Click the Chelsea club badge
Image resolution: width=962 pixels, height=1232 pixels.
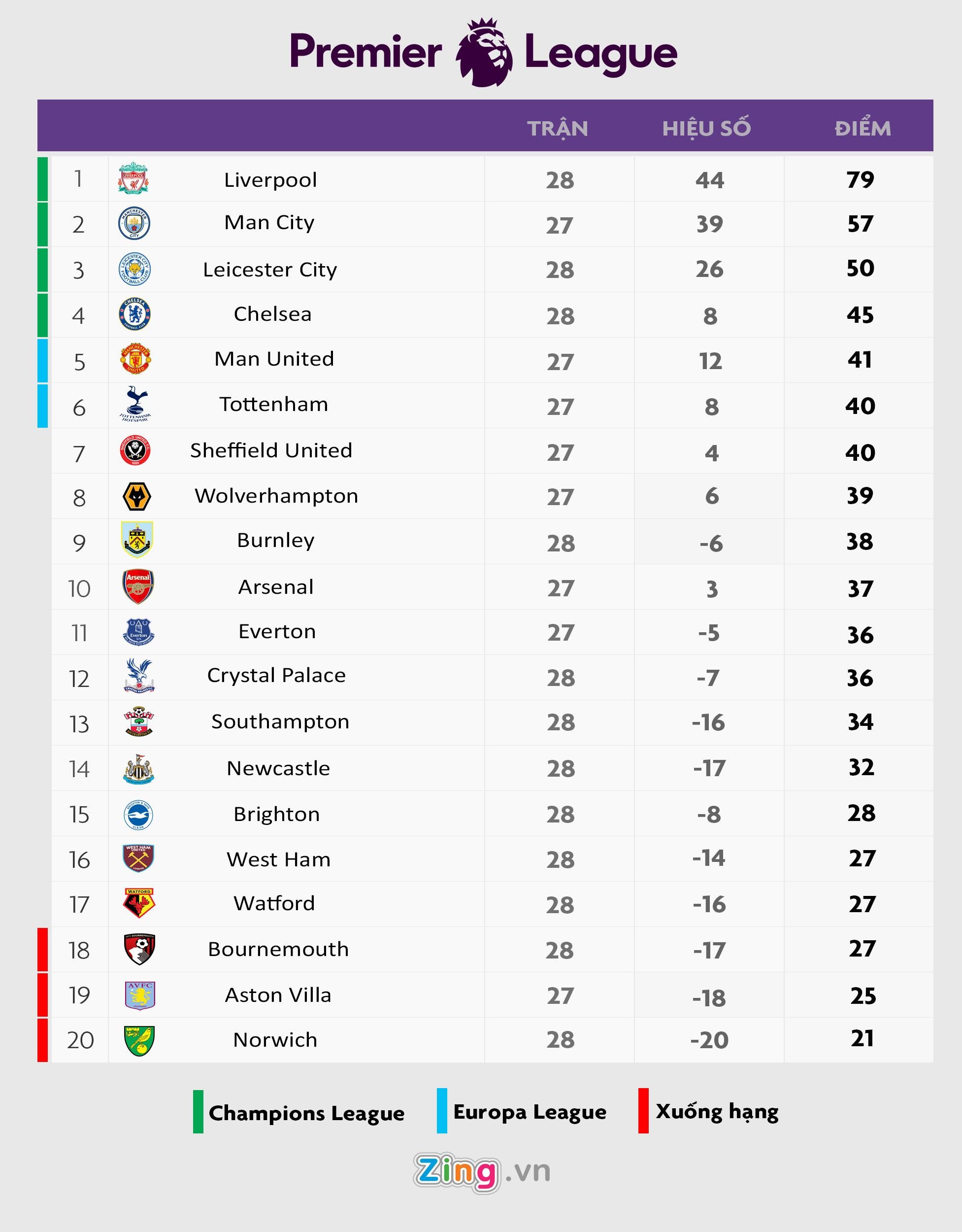point(135,314)
